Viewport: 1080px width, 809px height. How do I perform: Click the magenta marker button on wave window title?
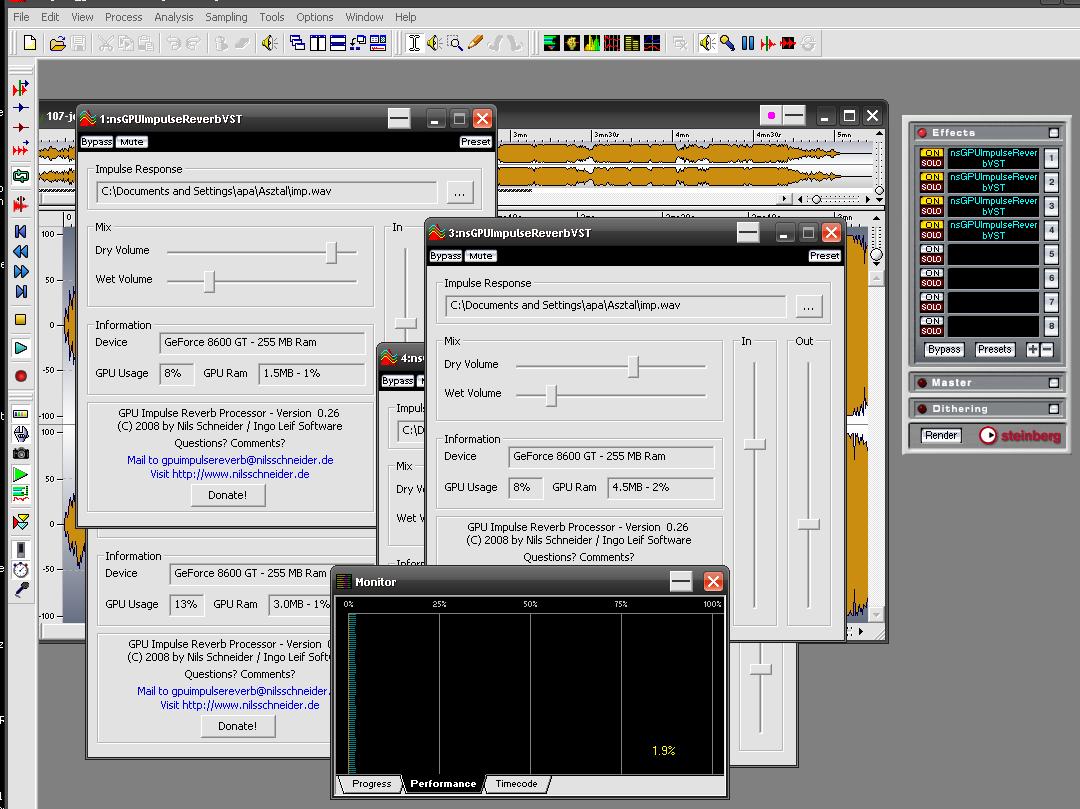click(x=771, y=116)
